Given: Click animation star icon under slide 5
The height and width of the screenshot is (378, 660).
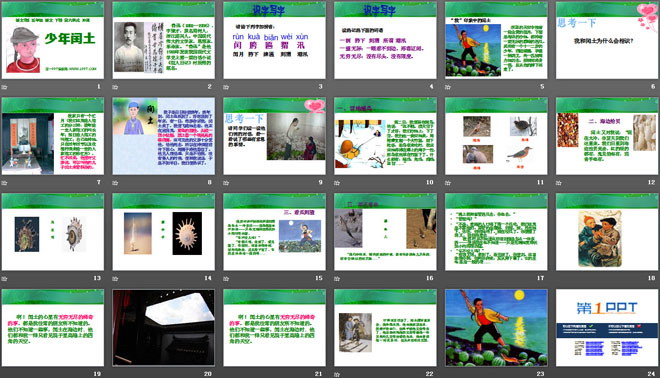Looking at the screenshot, I should pos(448,87).
